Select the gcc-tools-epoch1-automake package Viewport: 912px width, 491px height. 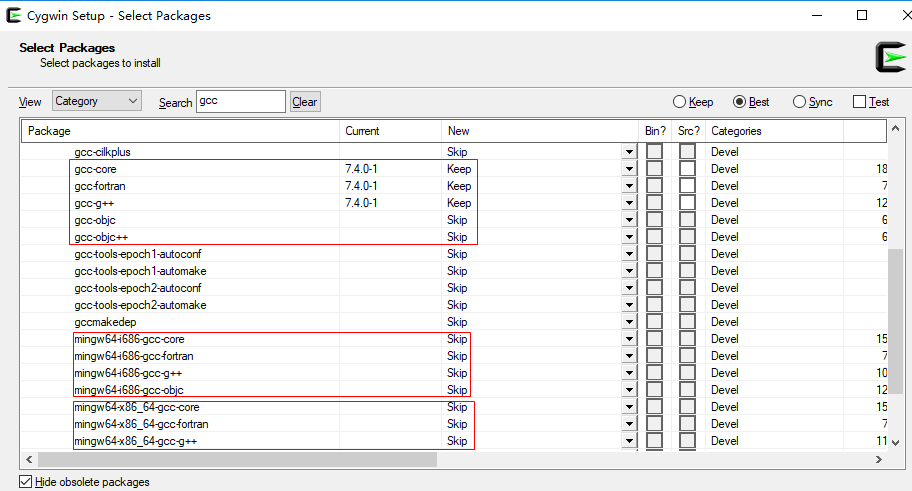point(140,271)
